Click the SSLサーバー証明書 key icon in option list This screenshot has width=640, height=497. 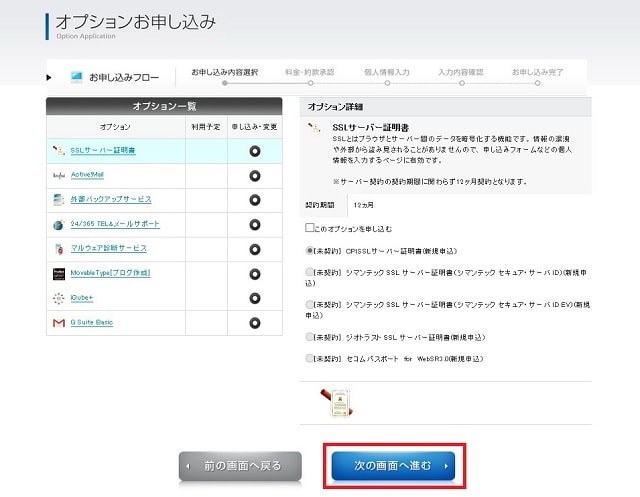[59, 150]
